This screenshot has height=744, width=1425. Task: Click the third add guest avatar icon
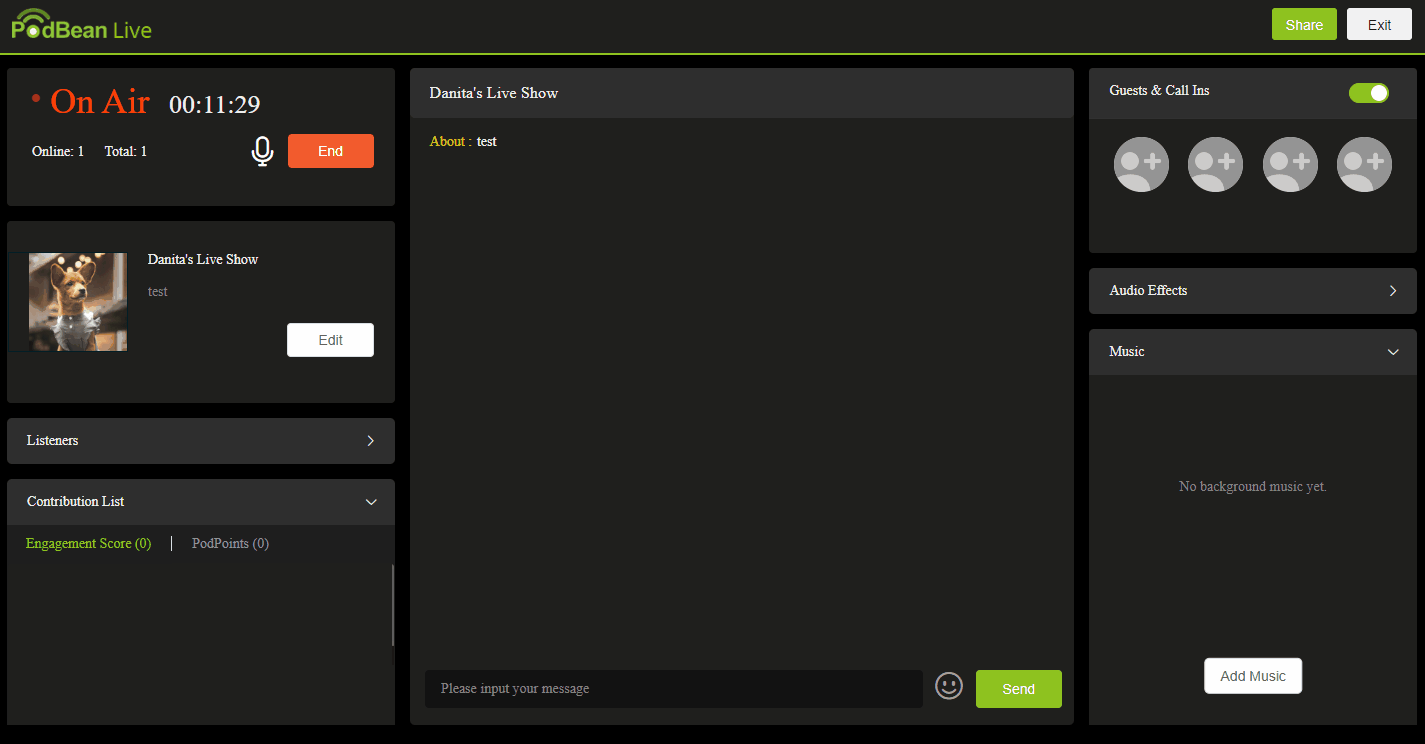1290,164
